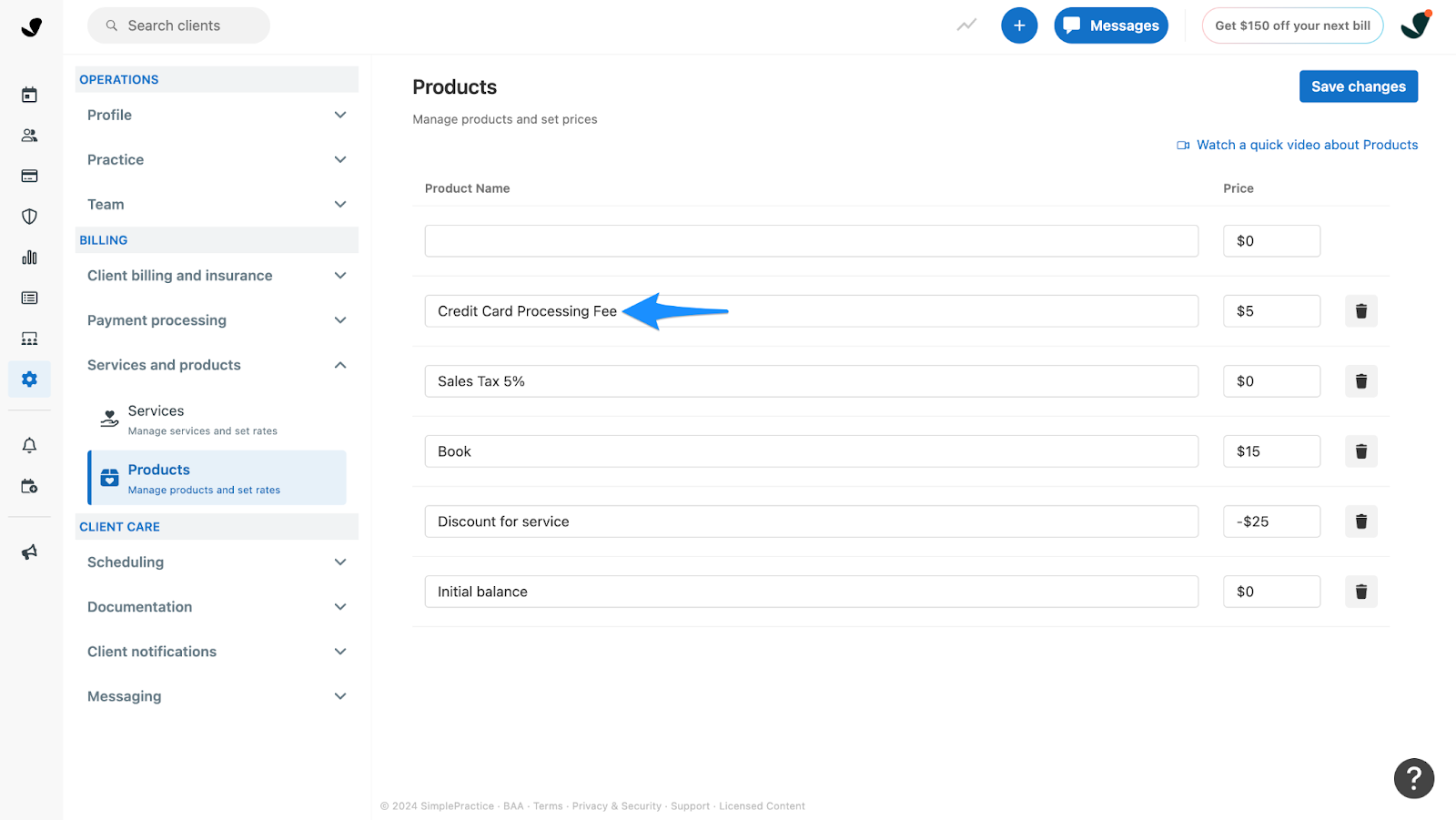Watch a quick video about Products
The width and height of the screenshot is (1456, 820).
point(1298,145)
